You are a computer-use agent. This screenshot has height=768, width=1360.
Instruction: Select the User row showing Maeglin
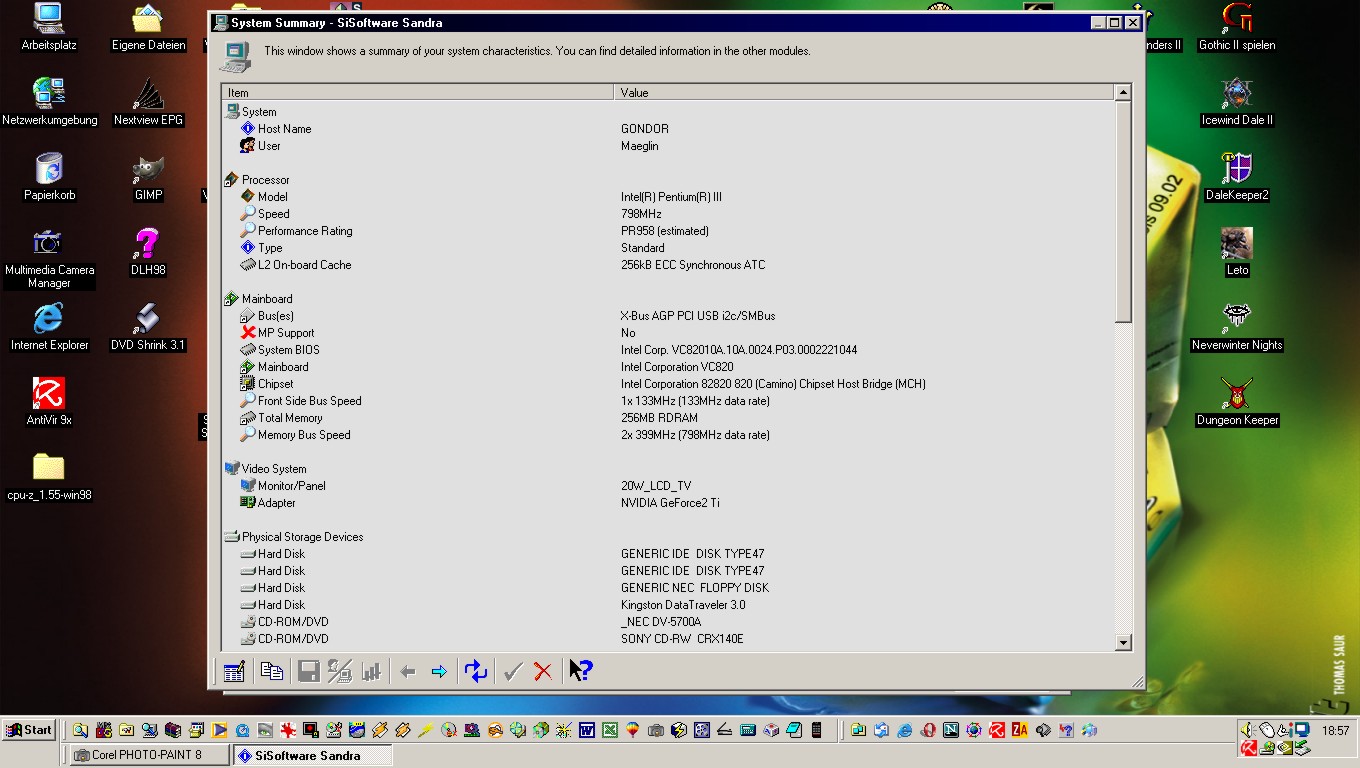(668, 146)
